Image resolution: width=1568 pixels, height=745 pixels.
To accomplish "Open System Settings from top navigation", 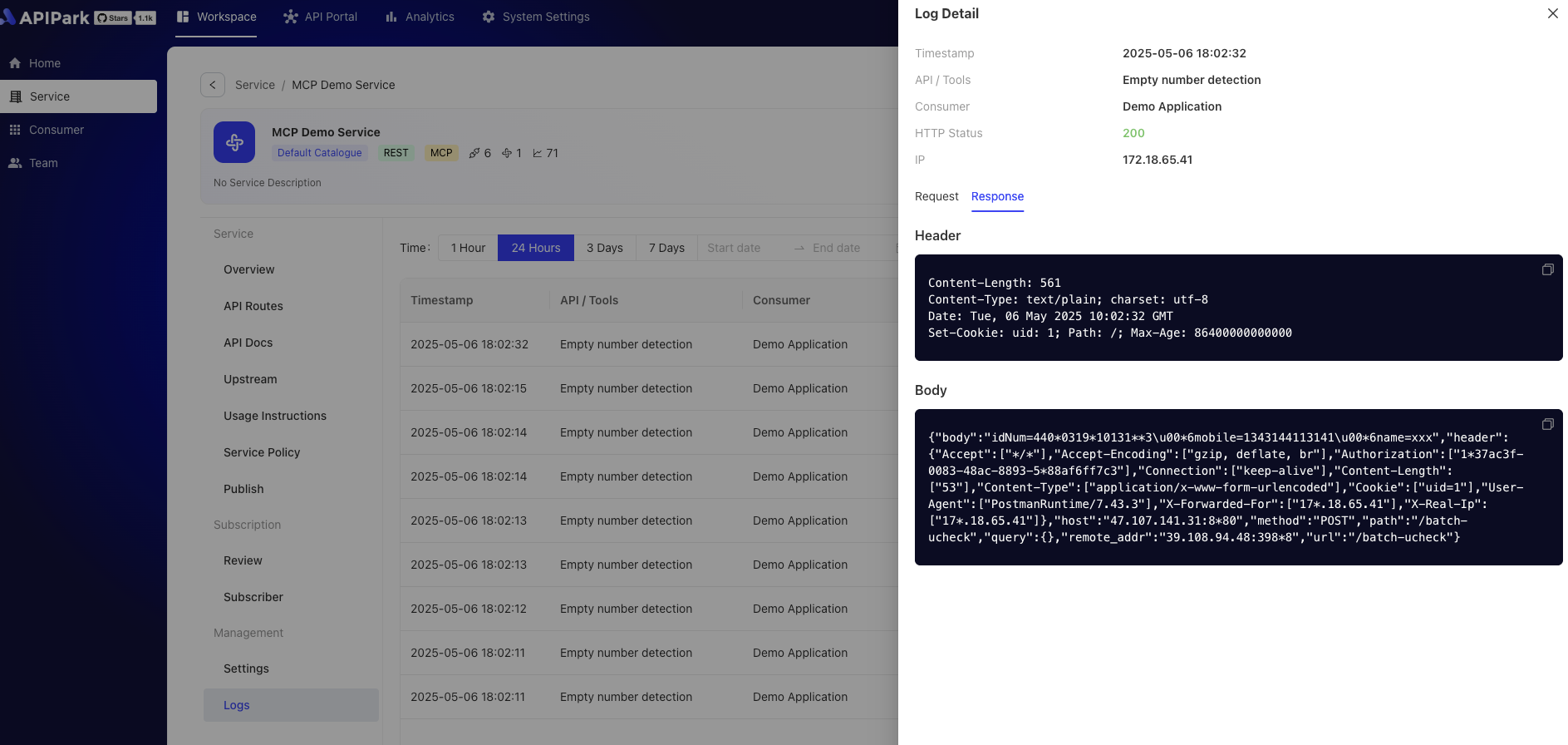I will coord(536,17).
